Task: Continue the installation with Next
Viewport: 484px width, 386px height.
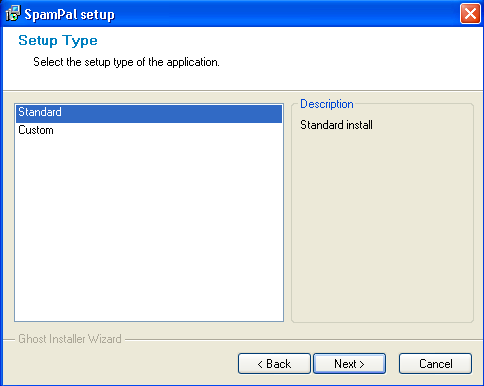Action: tap(349, 363)
